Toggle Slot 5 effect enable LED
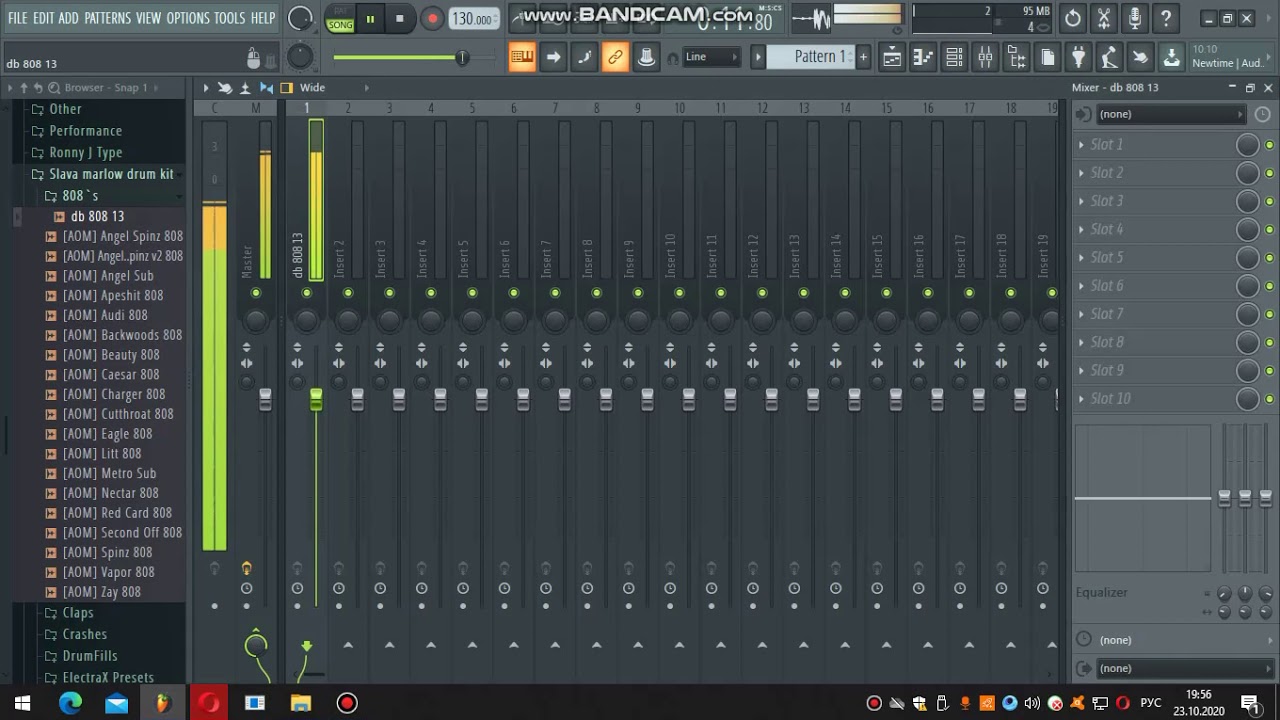This screenshot has height=720, width=1280. (1269, 258)
